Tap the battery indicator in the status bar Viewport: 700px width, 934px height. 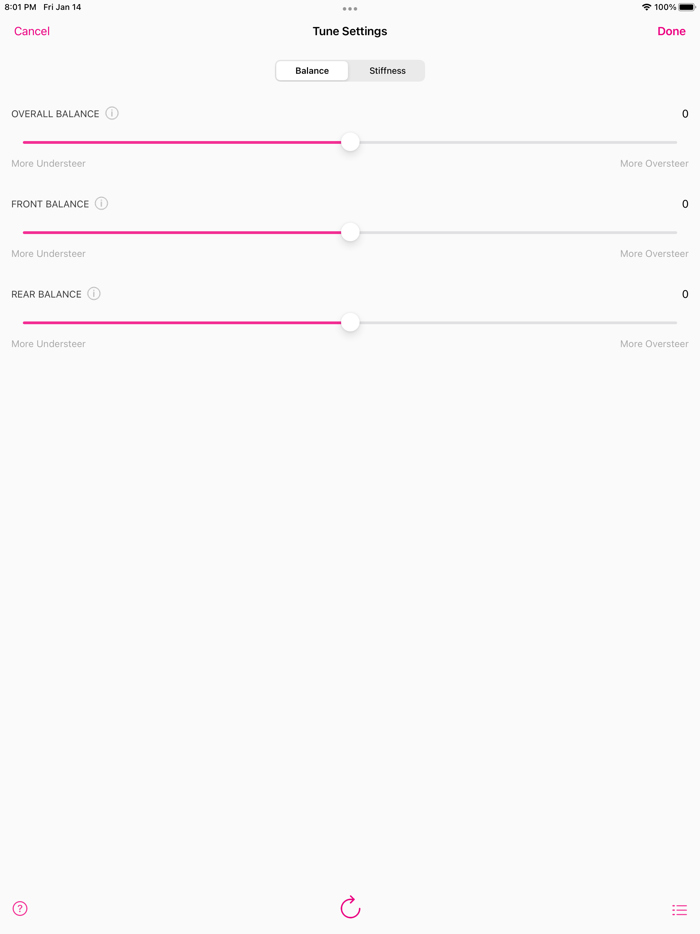[686, 7]
